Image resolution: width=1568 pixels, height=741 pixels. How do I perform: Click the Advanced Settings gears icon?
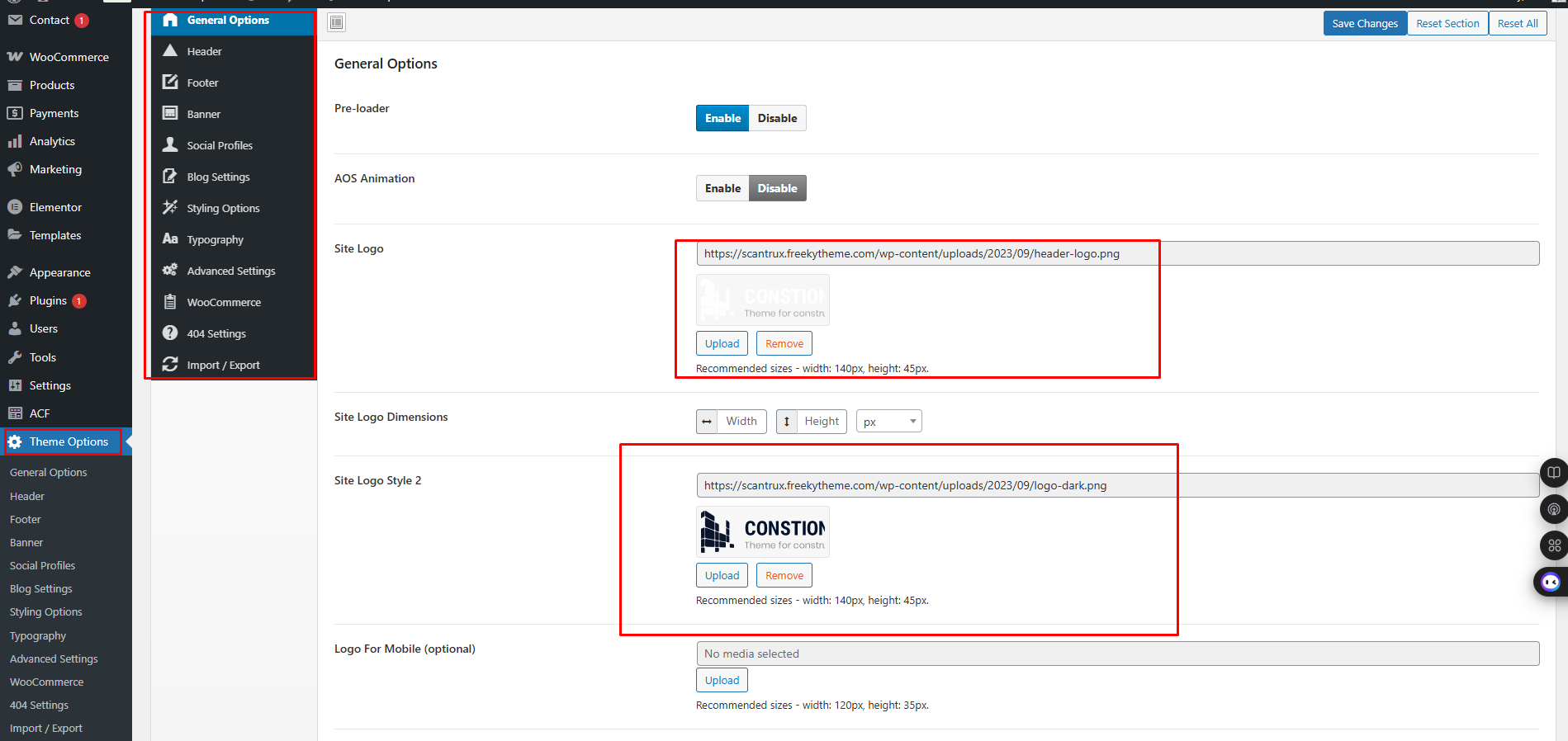(x=170, y=271)
